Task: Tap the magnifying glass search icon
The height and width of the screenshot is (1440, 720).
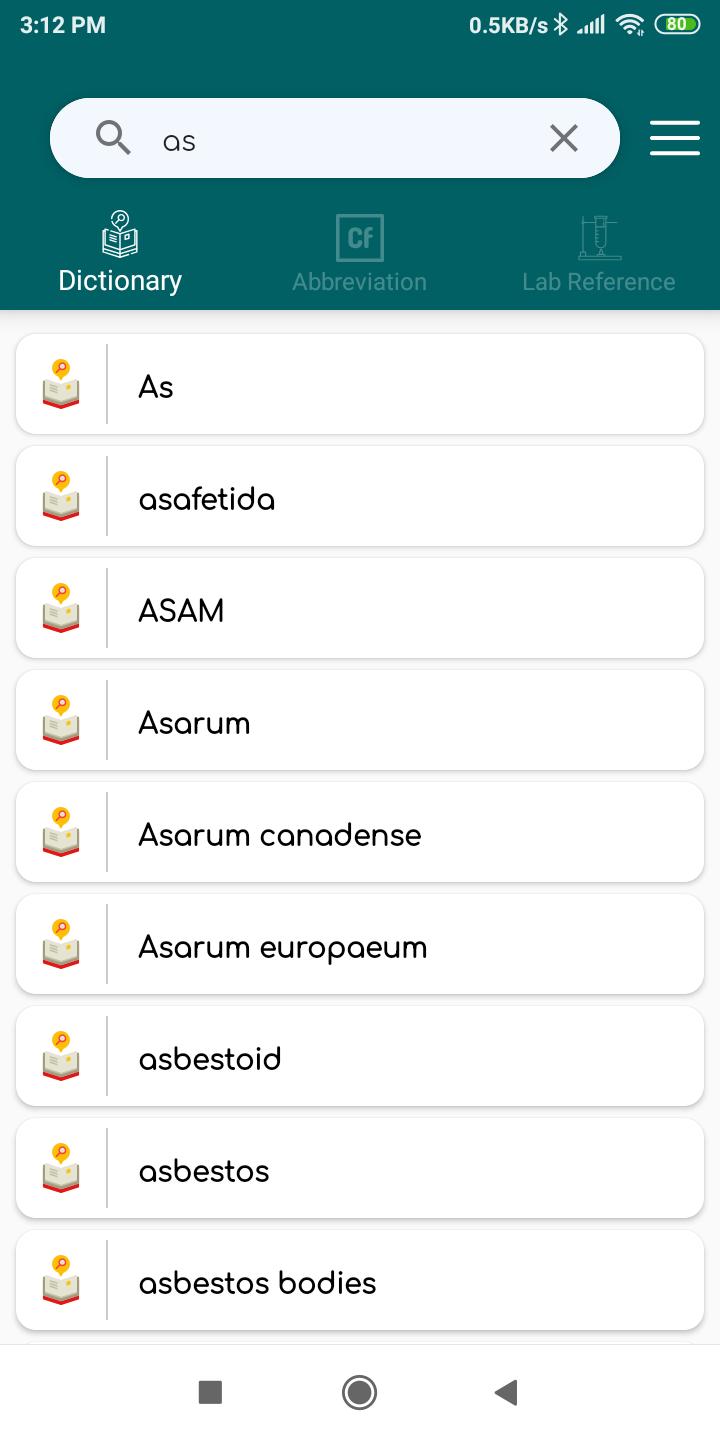Action: pos(113,137)
